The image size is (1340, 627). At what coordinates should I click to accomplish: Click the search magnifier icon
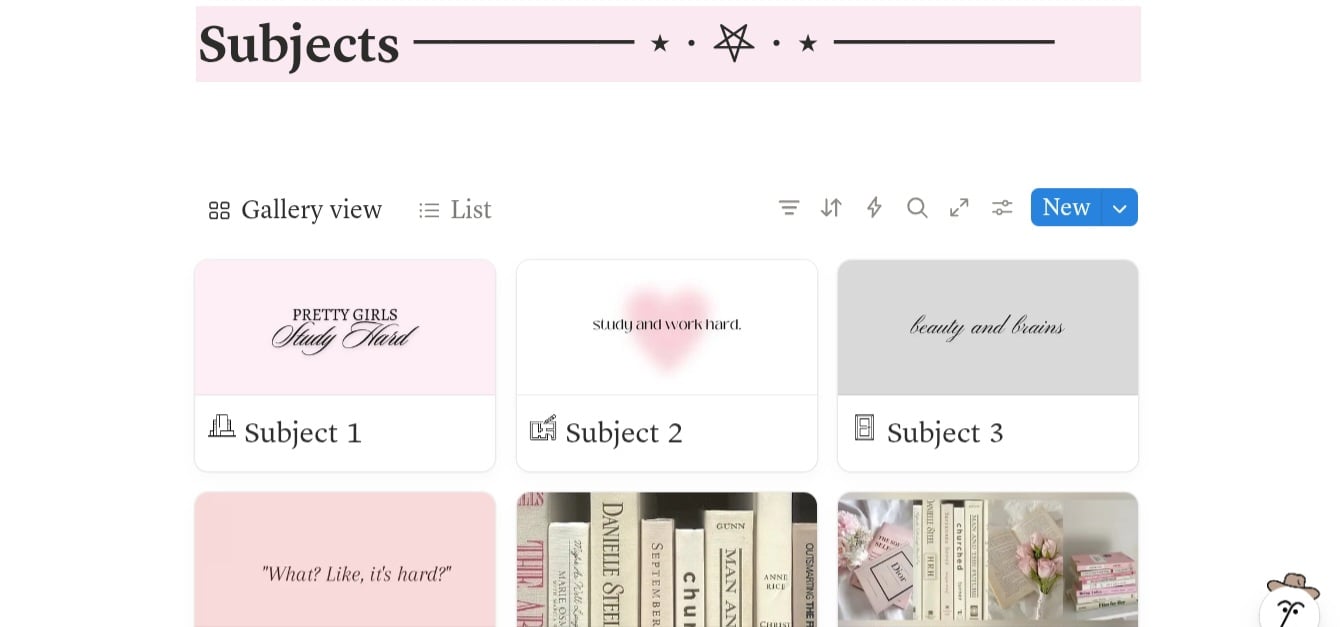tap(917, 207)
